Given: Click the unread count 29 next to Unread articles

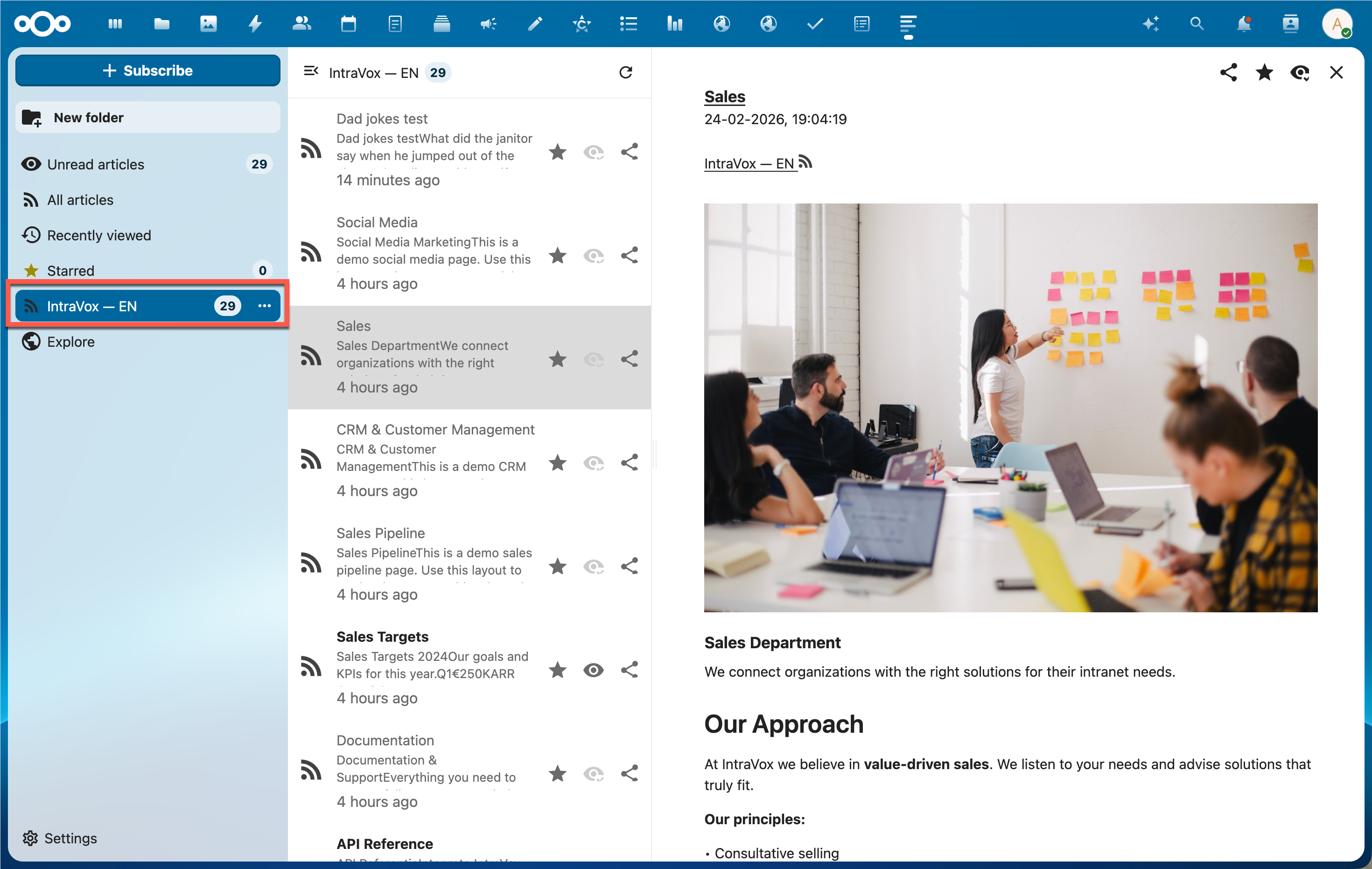Looking at the screenshot, I should pos(259,164).
